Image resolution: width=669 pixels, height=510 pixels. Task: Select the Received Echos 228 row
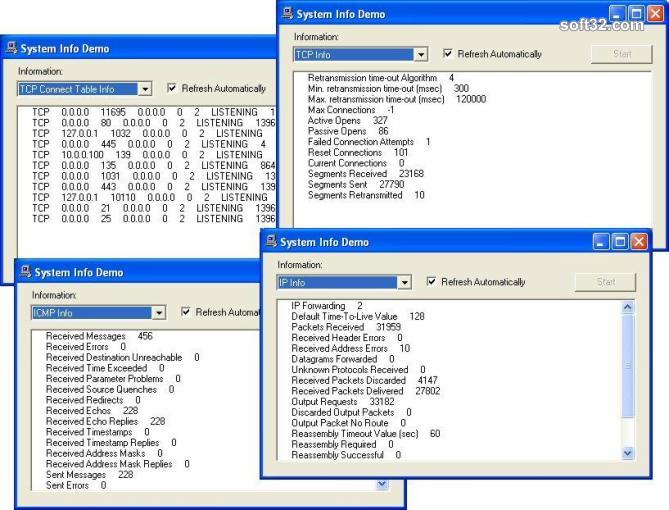92,411
